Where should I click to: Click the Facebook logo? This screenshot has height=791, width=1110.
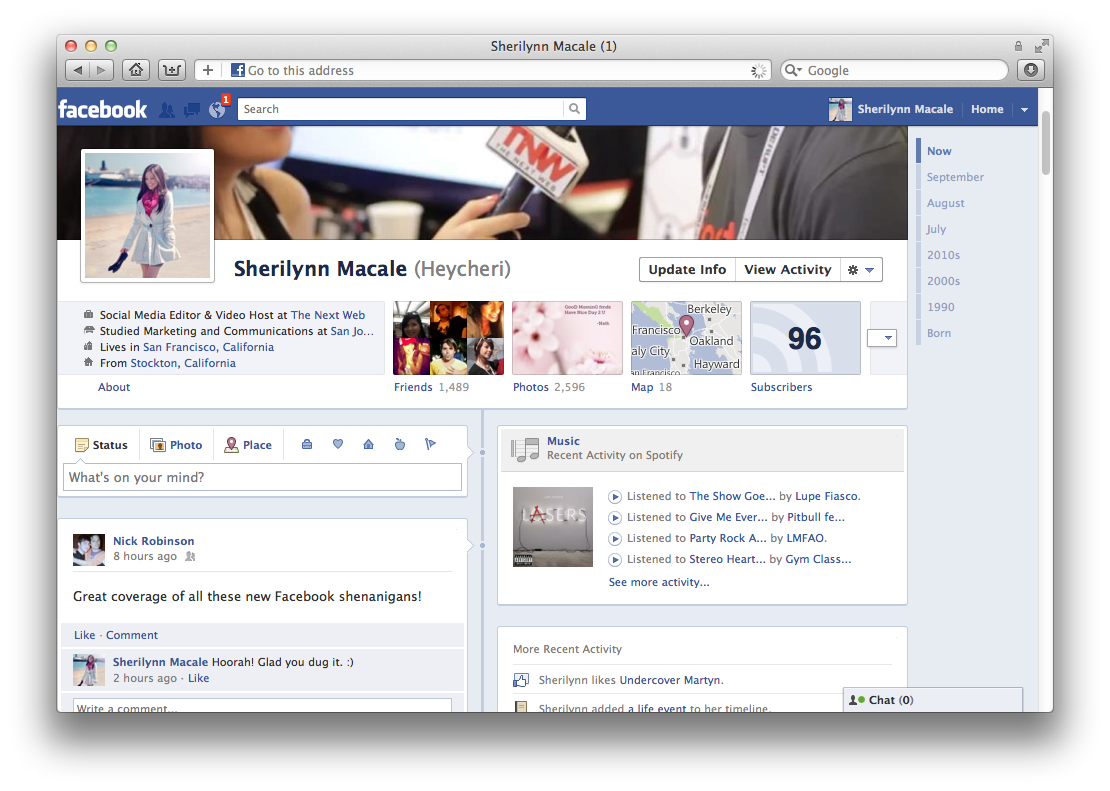[x=103, y=109]
